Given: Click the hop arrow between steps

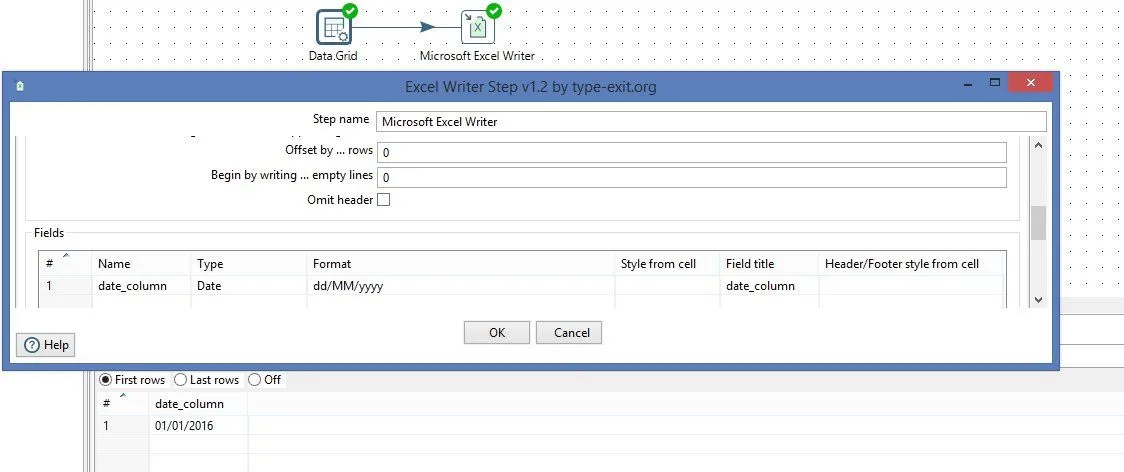Looking at the screenshot, I should (x=428, y=27).
